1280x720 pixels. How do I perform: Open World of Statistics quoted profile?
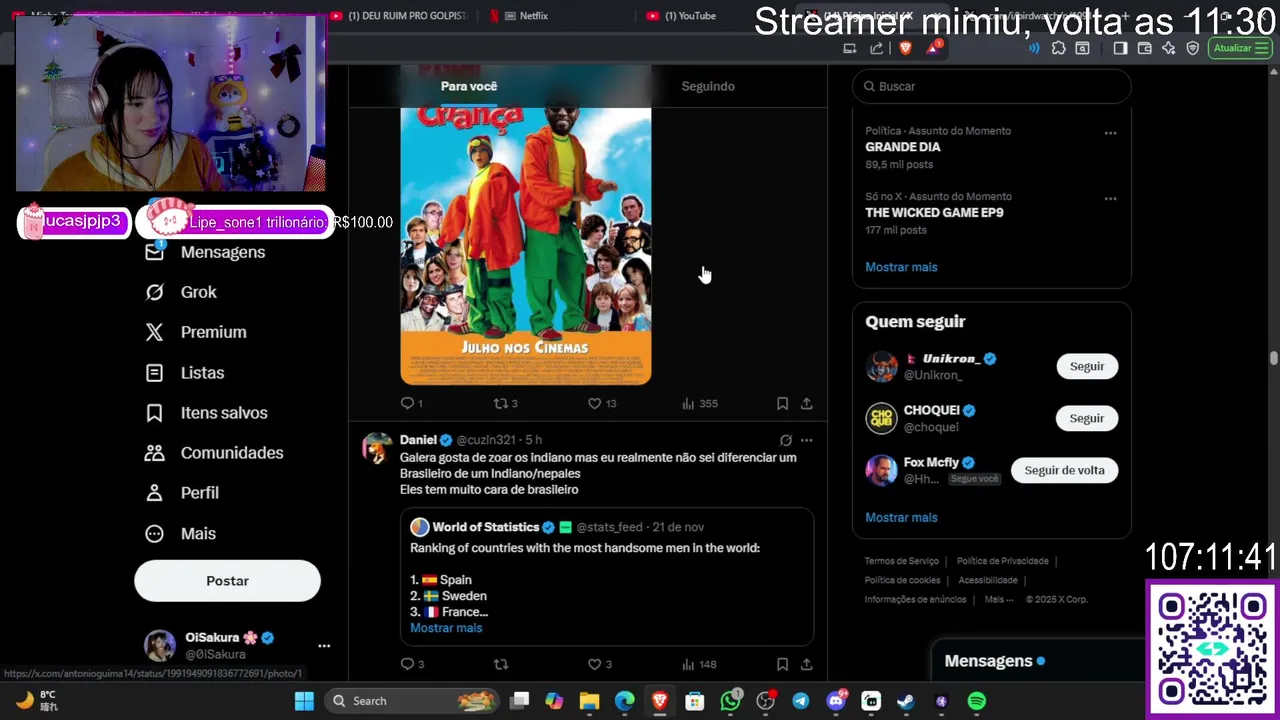click(x=486, y=527)
